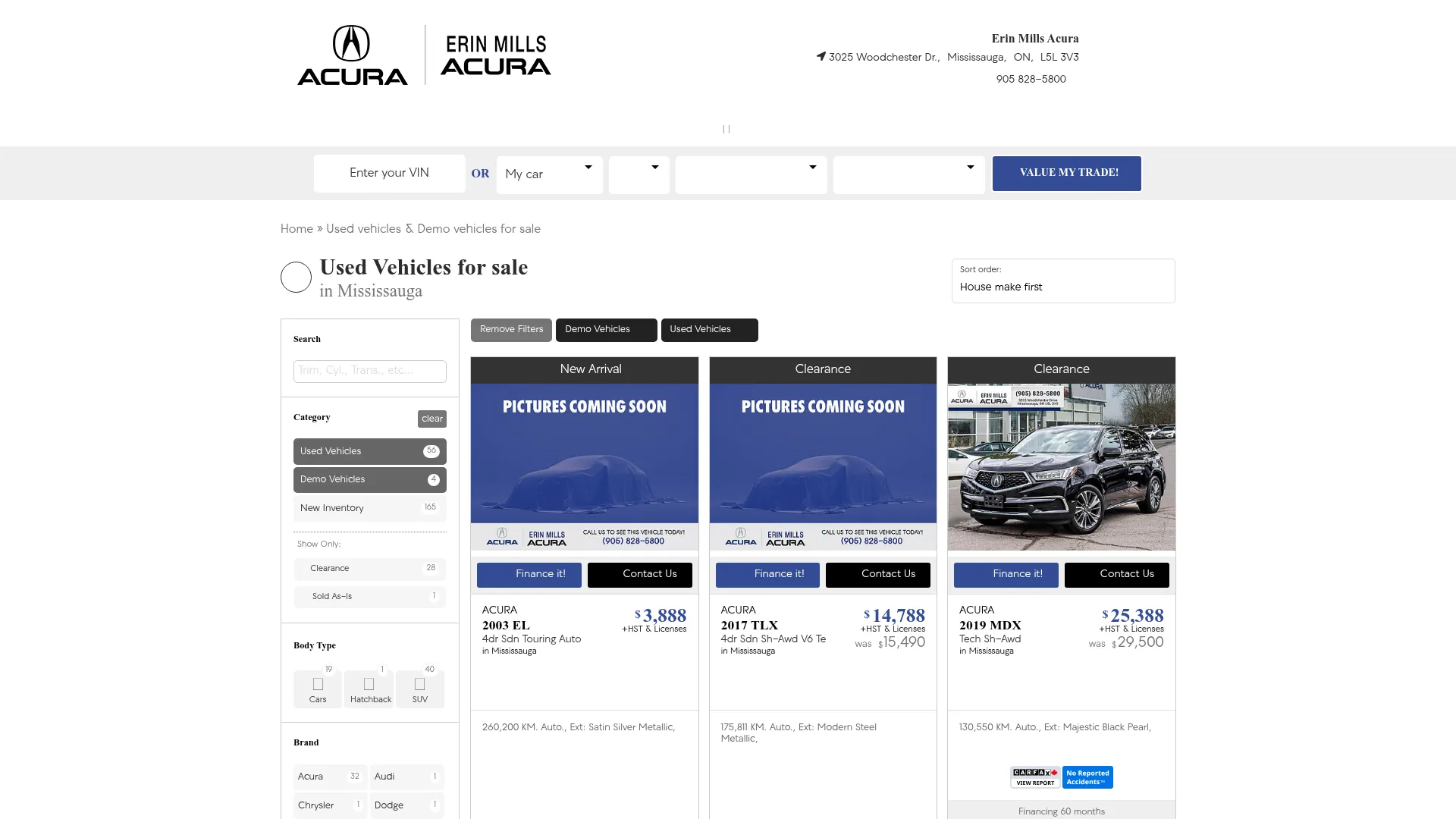Select the SUV body type icon
Image resolution: width=1456 pixels, height=819 pixels.
(420, 689)
